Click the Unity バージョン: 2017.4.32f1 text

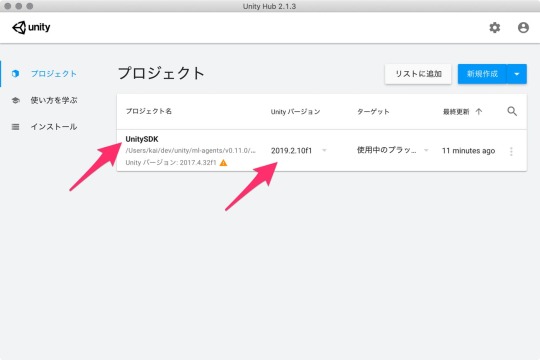(x=171, y=163)
